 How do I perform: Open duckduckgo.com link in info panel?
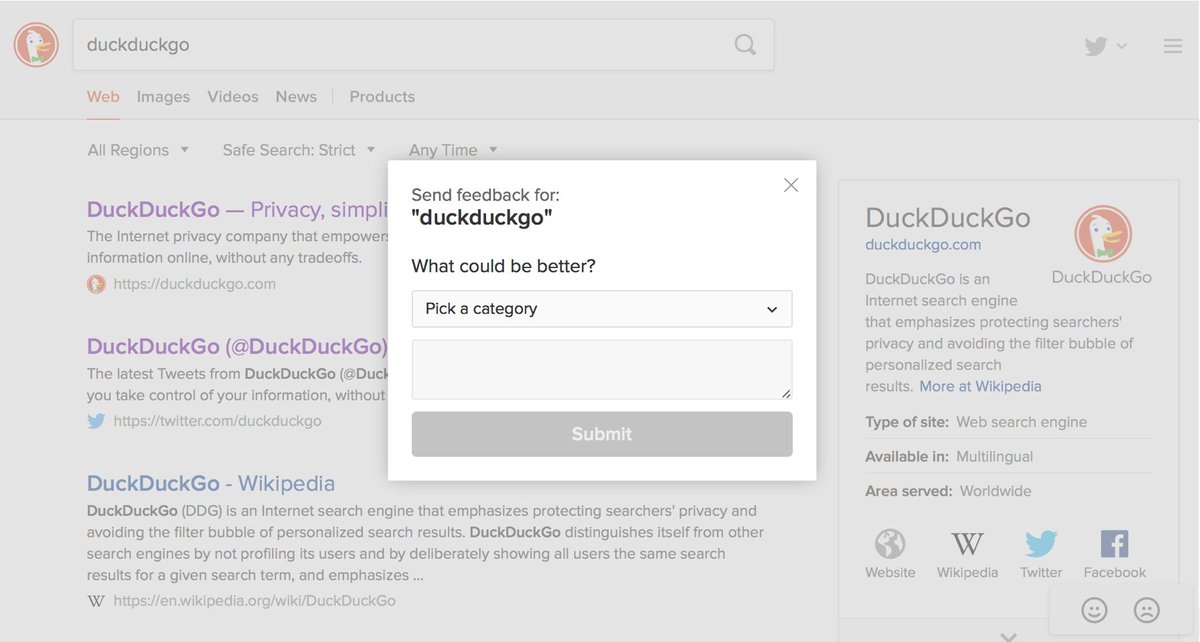(923, 244)
